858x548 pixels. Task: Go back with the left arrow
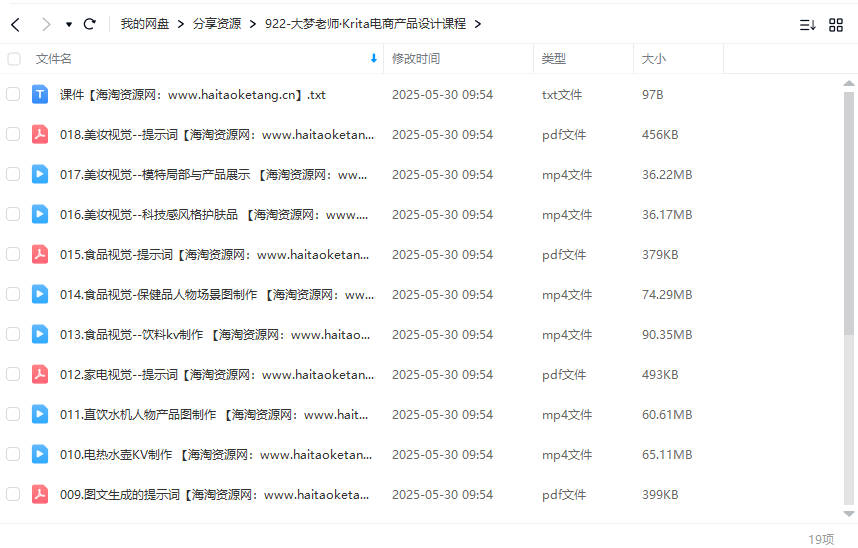(15, 24)
